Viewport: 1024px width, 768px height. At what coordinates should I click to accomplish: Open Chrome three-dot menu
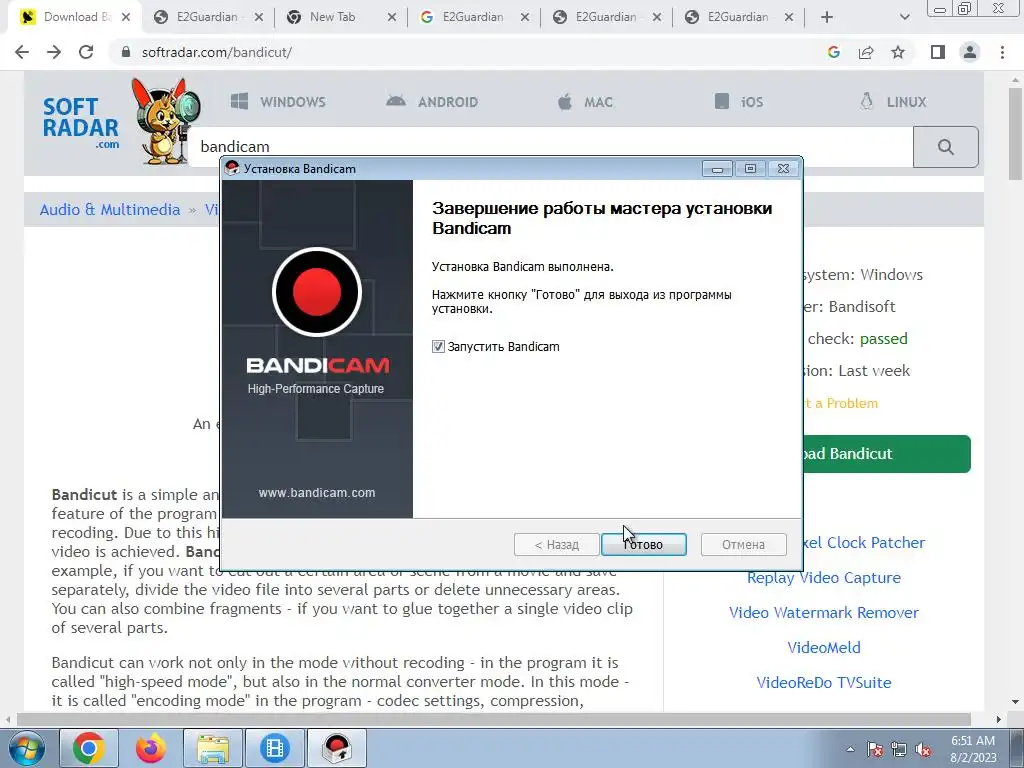click(1002, 52)
